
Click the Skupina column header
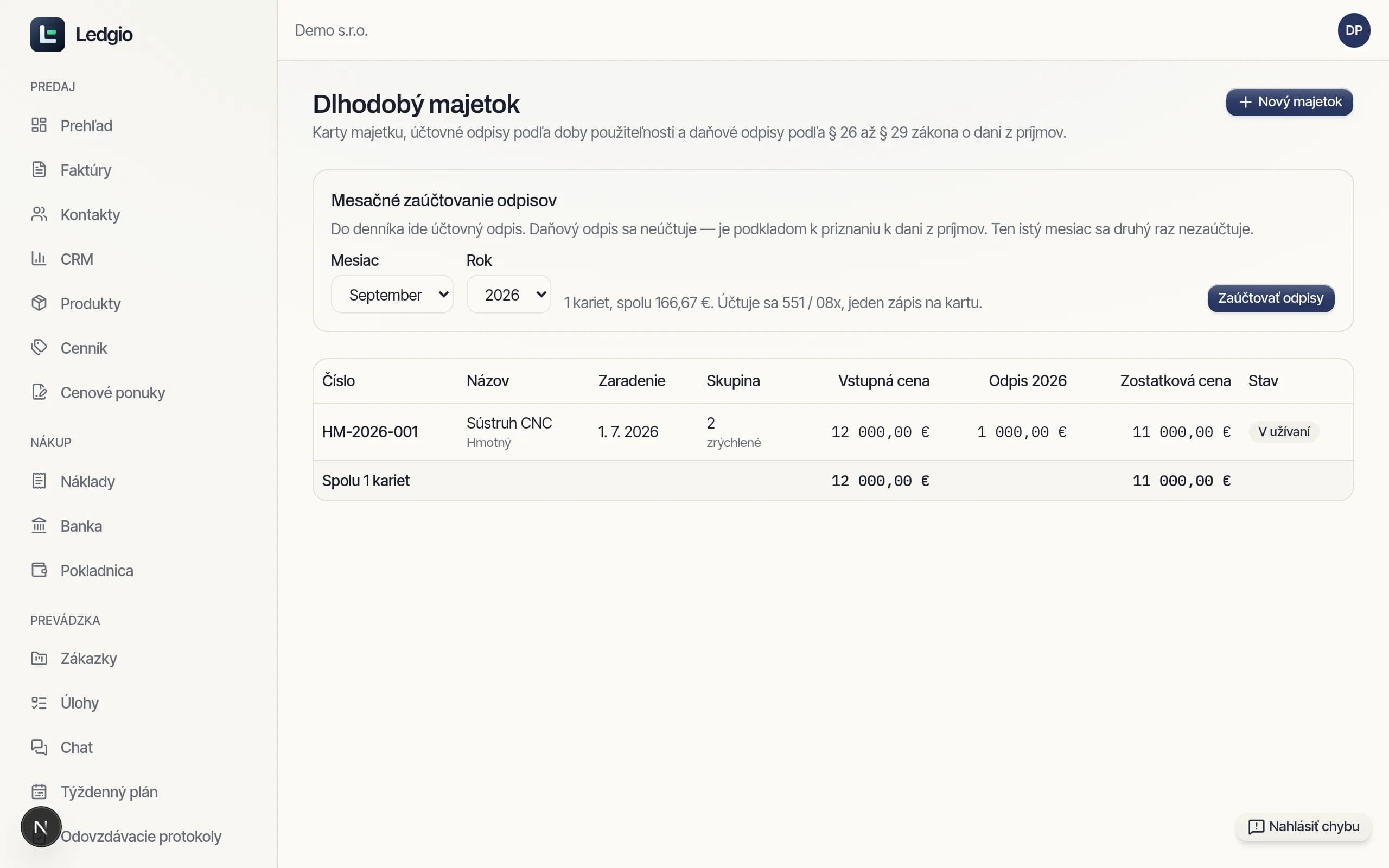[733, 381]
